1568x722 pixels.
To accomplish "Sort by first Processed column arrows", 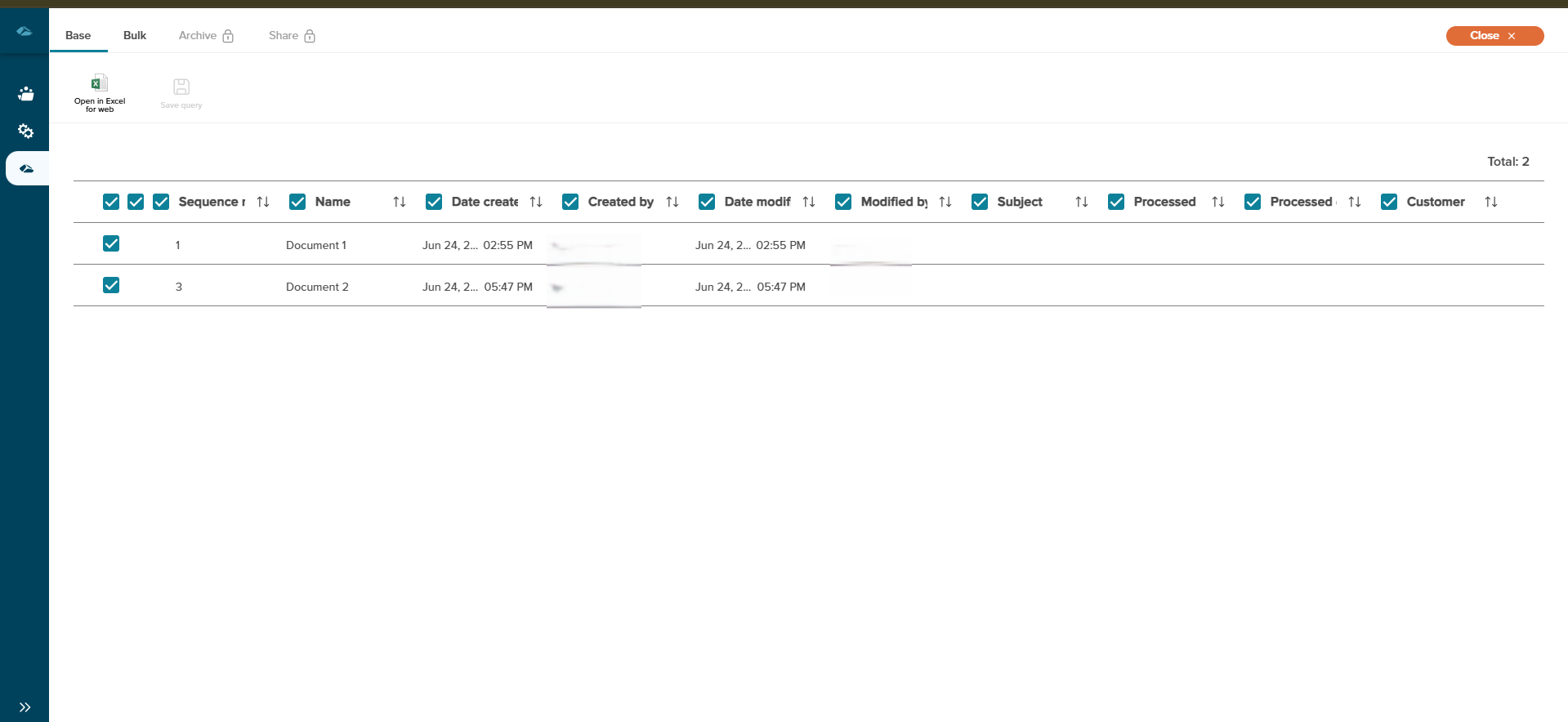I will click(1218, 202).
